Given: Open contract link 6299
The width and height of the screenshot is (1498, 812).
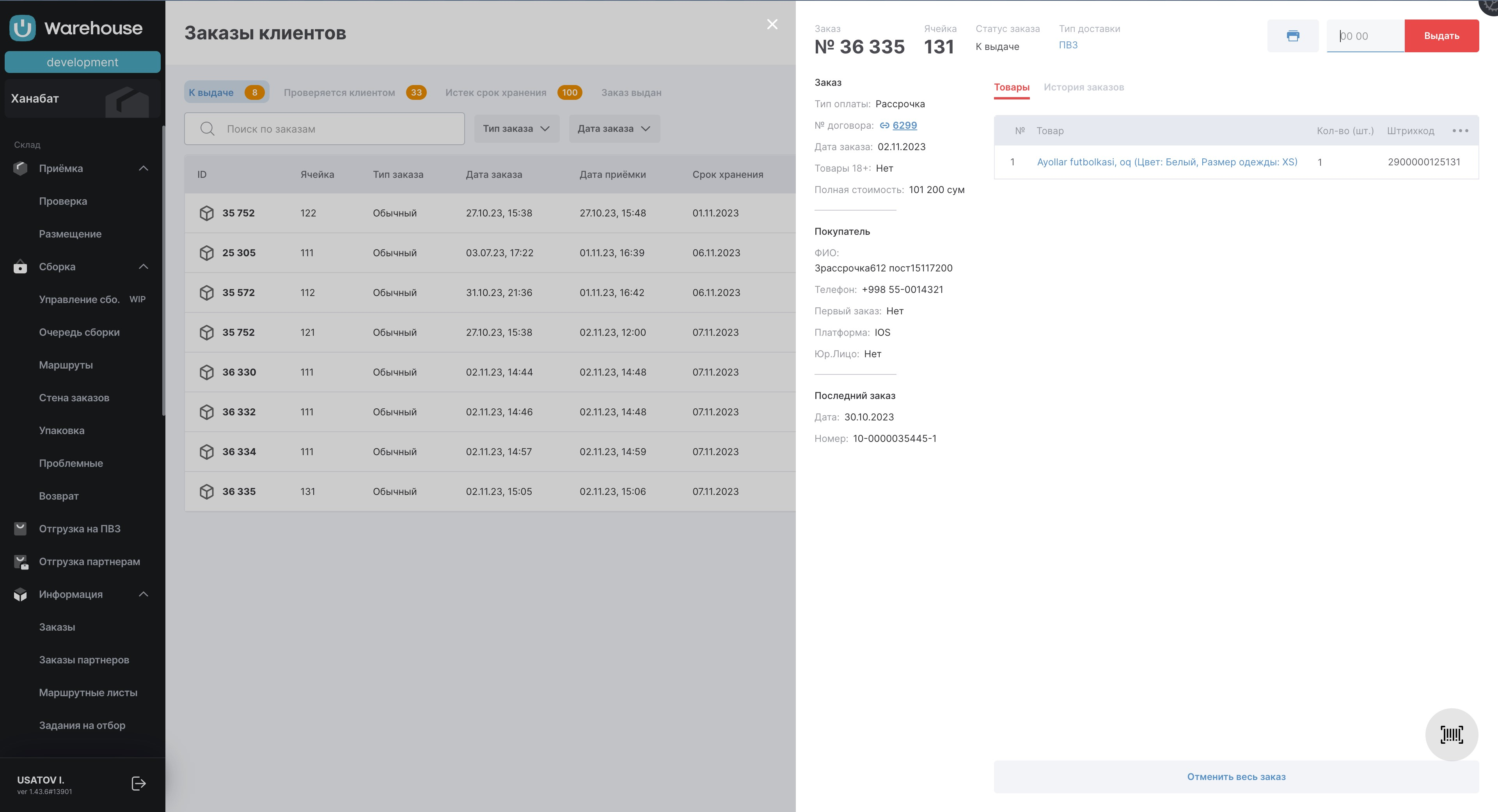Looking at the screenshot, I should coord(904,126).
